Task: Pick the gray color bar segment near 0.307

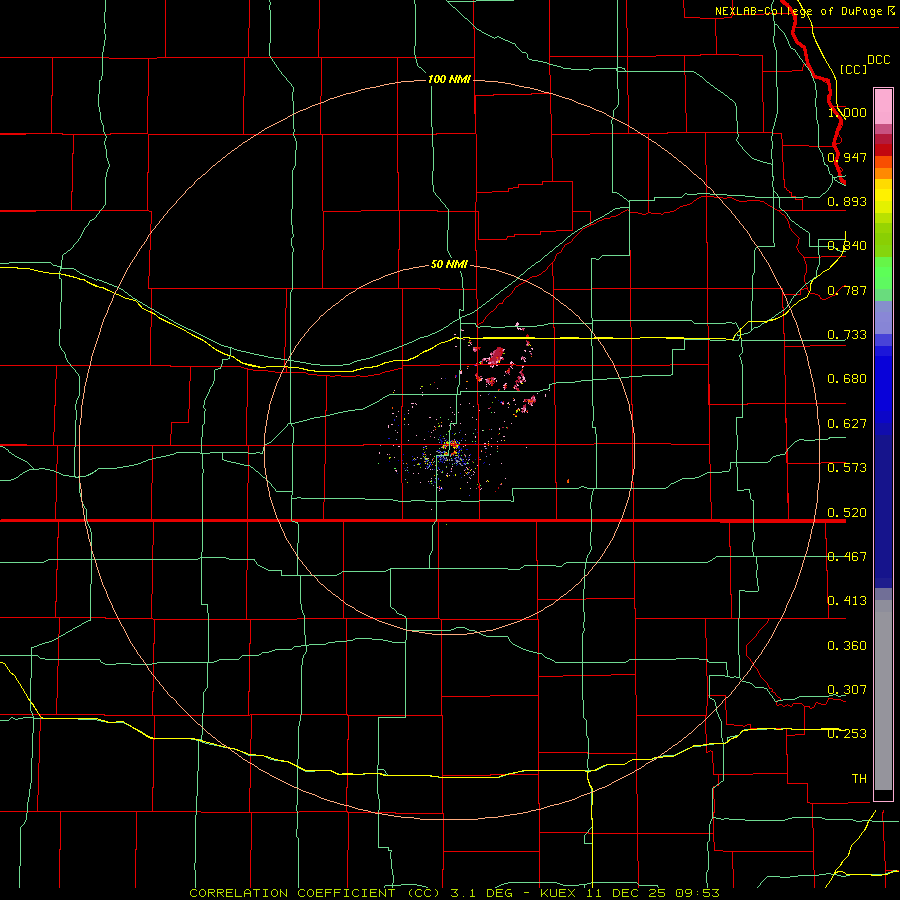Action: point(883,695)
